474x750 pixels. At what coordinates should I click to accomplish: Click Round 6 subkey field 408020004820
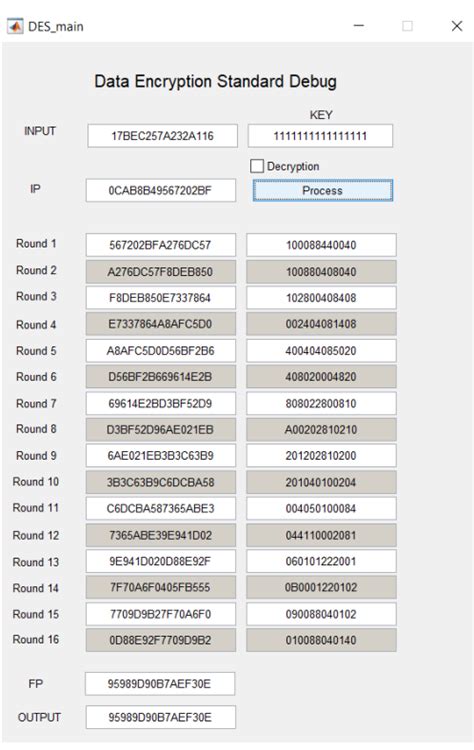pos(321,376)
